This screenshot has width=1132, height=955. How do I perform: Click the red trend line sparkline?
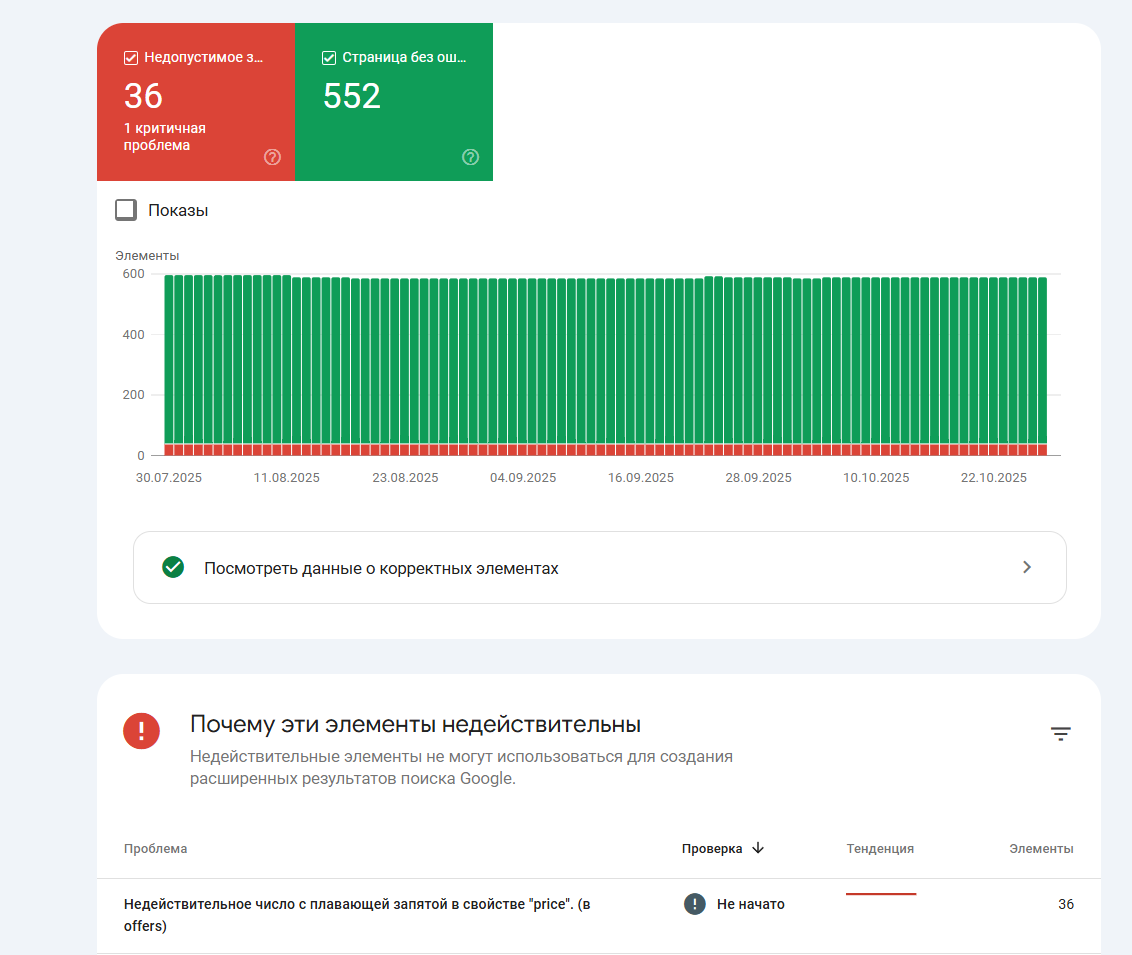coord(881,894)
